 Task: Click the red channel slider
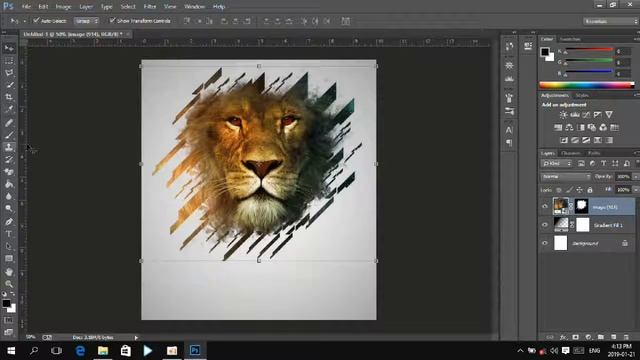pyautogui.click(x=589, y=50)
